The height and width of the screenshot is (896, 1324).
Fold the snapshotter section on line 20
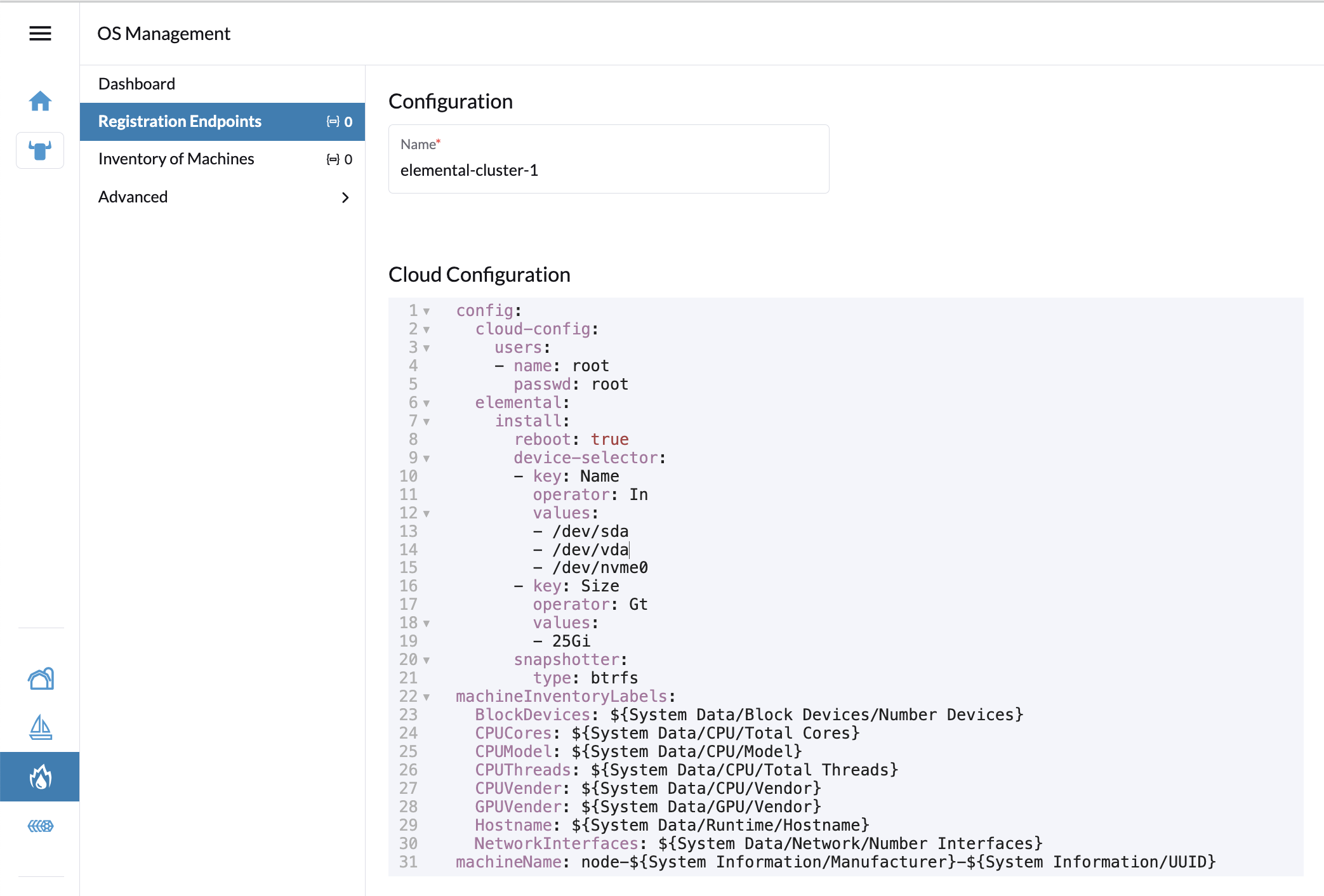(x=427, y=661)
